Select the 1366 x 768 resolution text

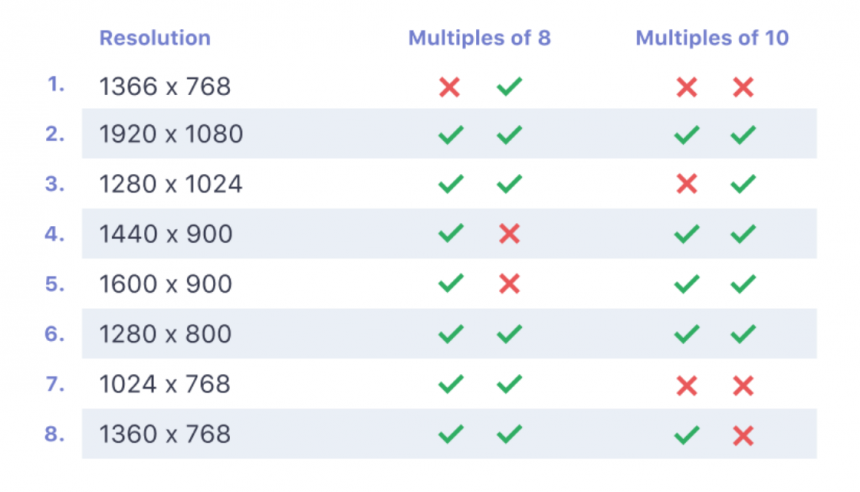point(165,87)
